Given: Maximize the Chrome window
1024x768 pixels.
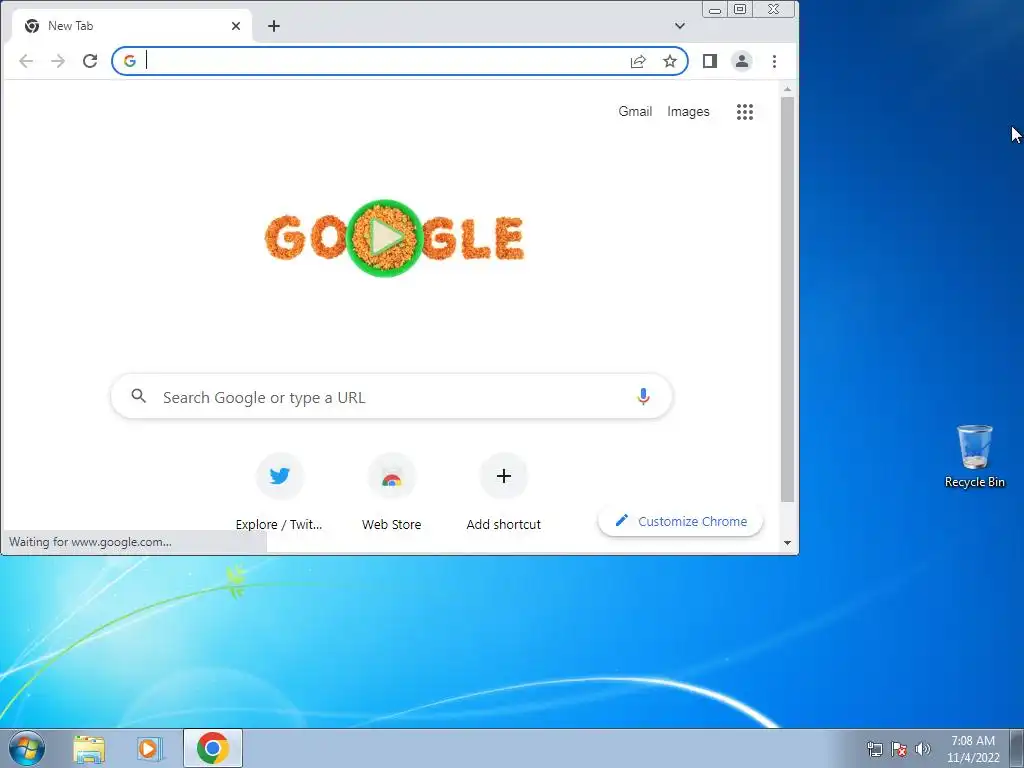Looking at the screenshot, I should (x=740, y=10).
